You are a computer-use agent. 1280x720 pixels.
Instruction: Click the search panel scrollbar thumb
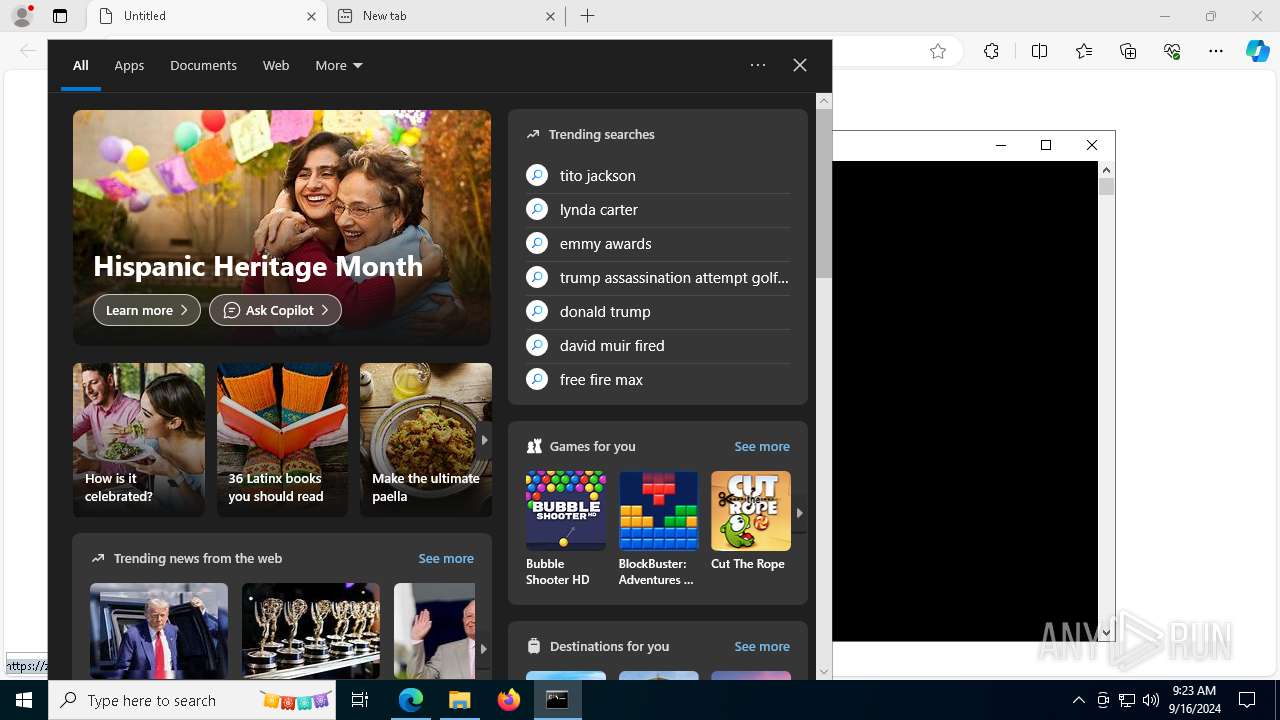pos(824,193)
